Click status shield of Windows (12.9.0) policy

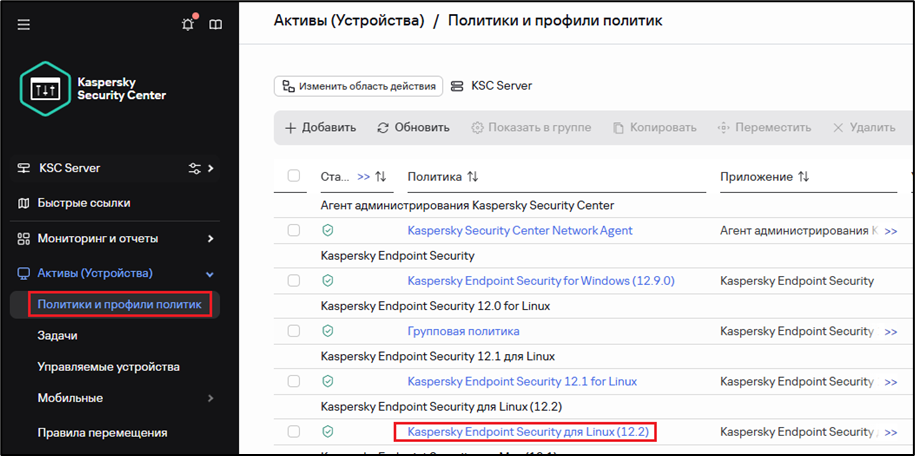328,281
